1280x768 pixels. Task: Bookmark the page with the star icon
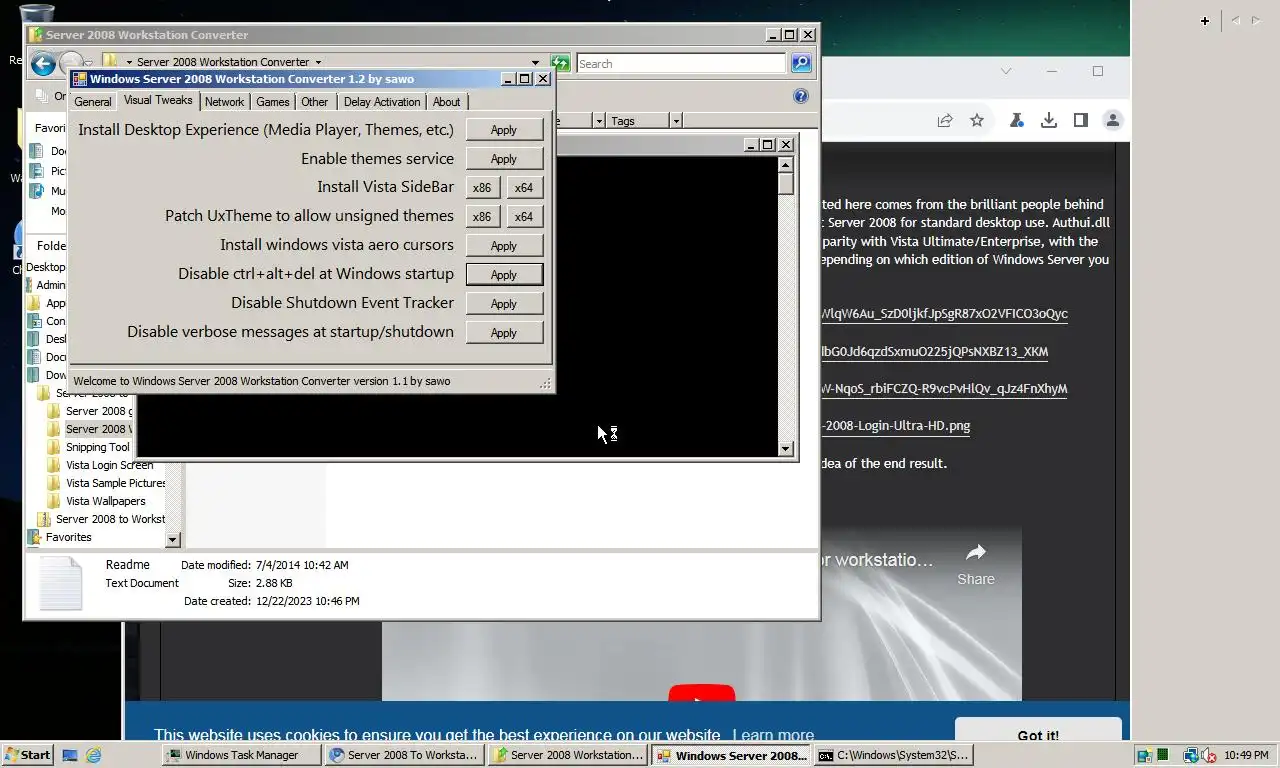click(977, 120)
